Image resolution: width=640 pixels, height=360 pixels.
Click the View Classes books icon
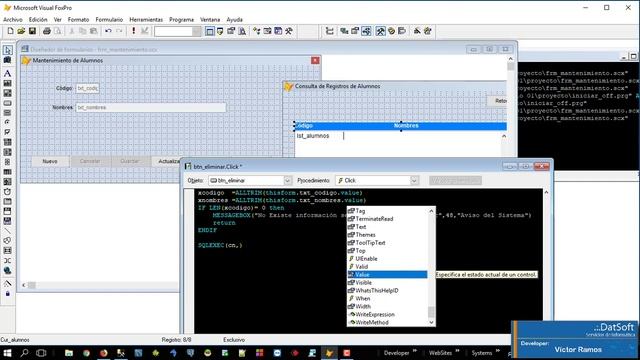[7, 60]
